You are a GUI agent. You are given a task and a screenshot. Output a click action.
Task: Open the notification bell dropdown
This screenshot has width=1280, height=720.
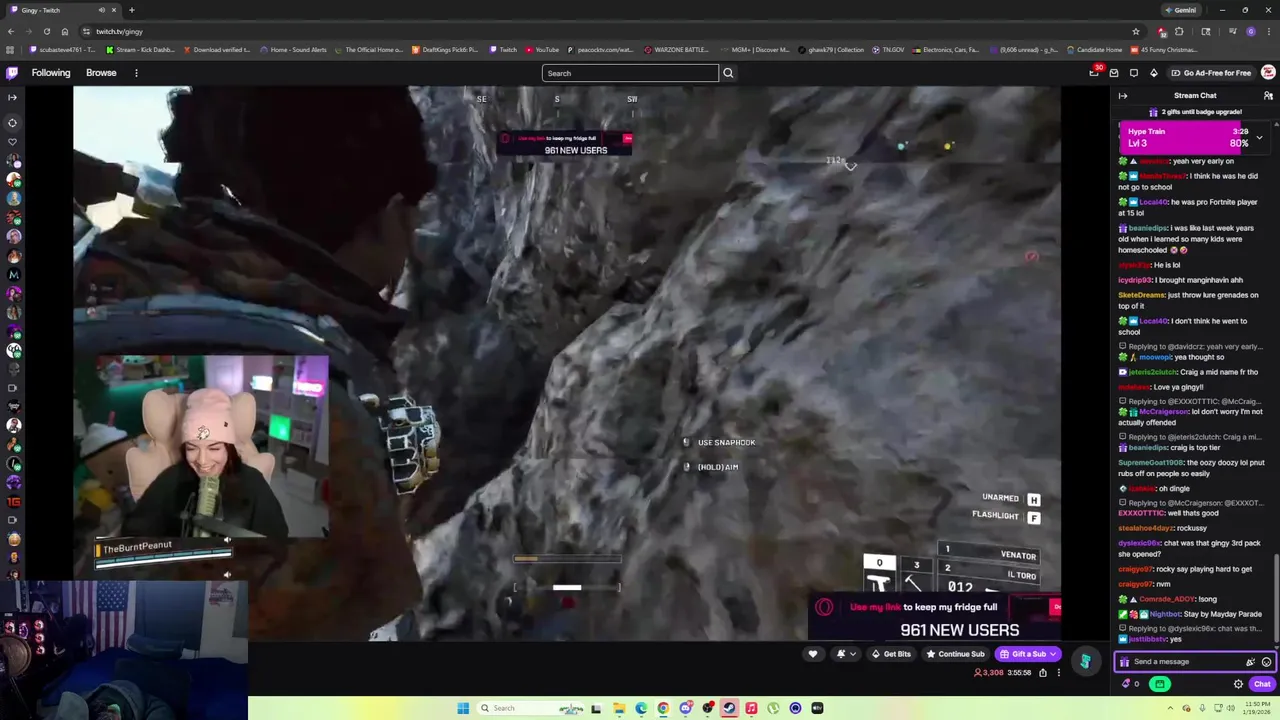coord(846,654)
